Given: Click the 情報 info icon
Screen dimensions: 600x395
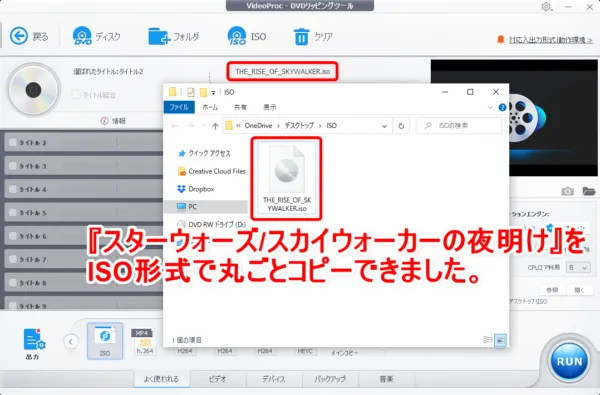Looking at the screenshot, I should pos(104,121).
